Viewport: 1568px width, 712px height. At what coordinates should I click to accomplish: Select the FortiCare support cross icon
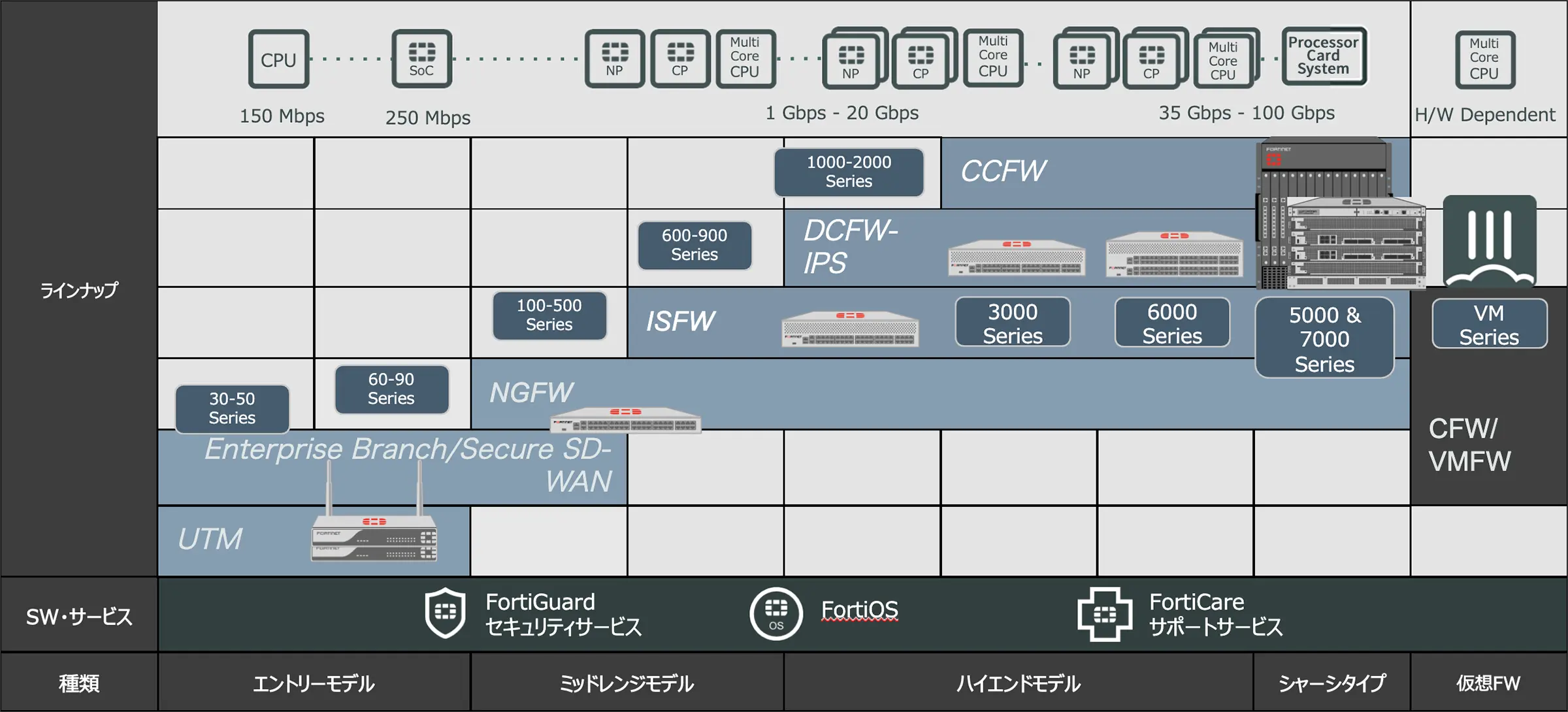[1107, 615]
